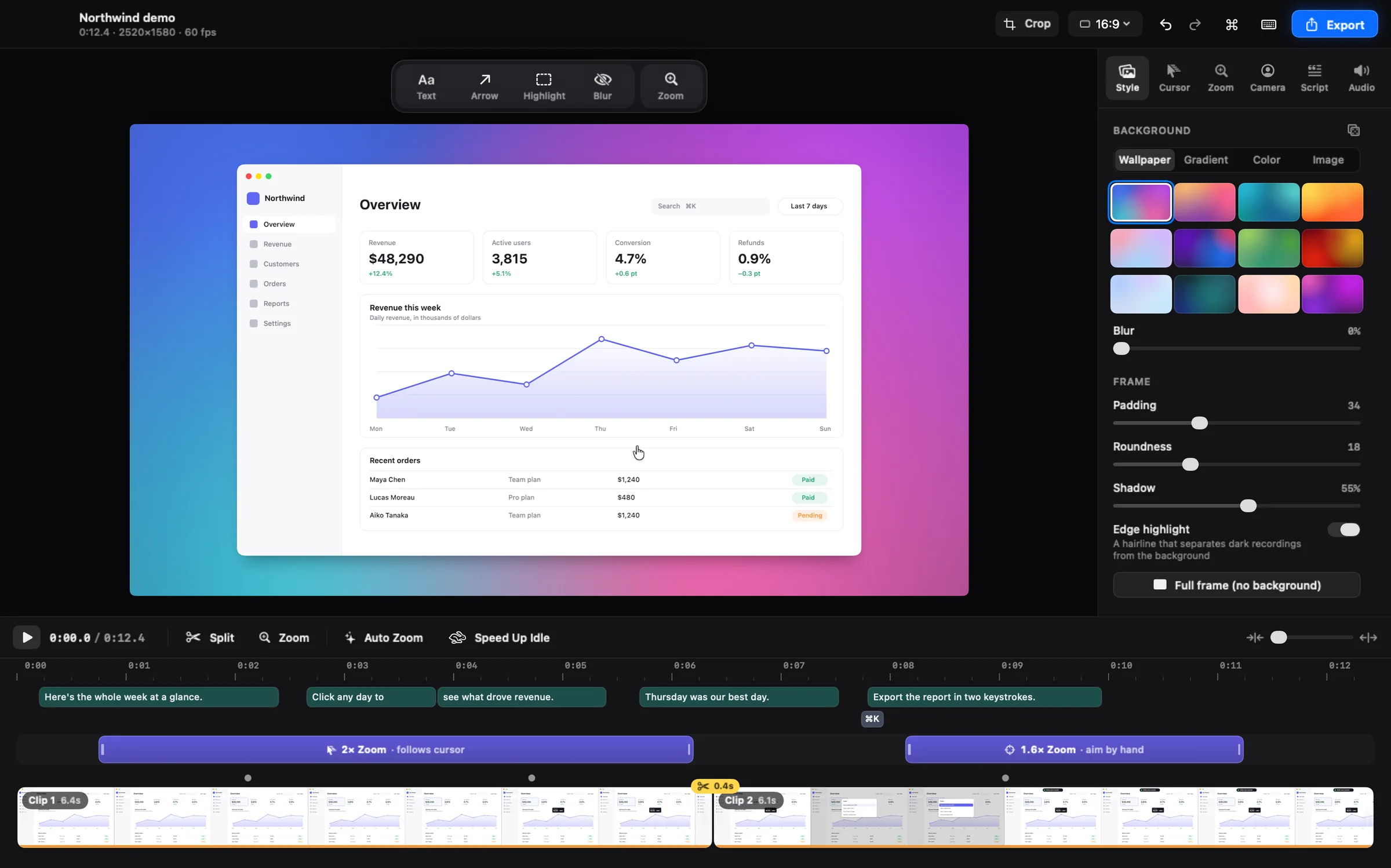The width and height of the screenshot is (1391, 868).
Task: Click the redo arrow icon
Action: coord(1195,24)
